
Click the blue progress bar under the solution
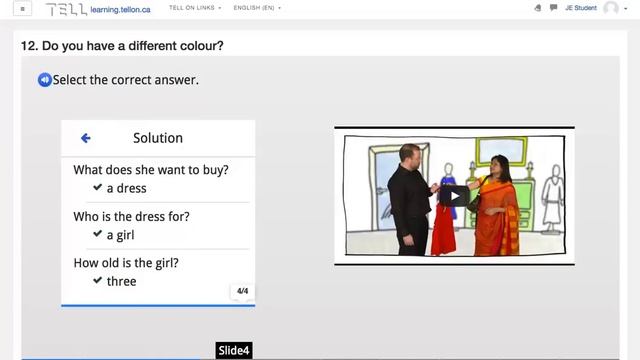158,305
